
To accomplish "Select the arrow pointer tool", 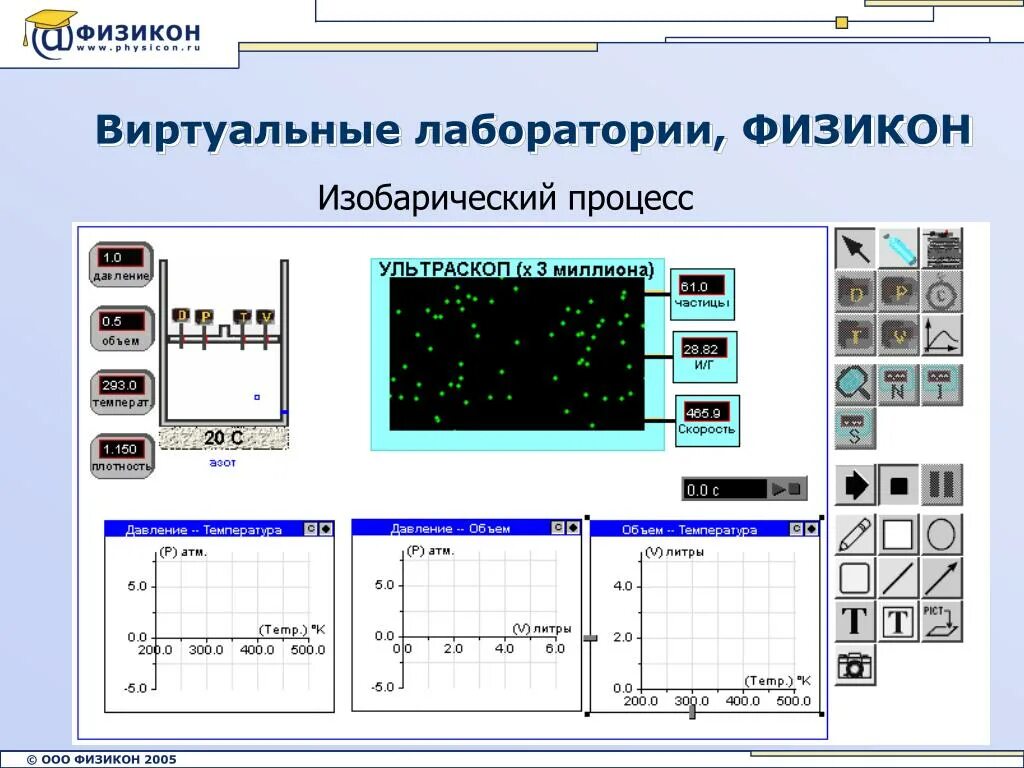I will (855, 248).
